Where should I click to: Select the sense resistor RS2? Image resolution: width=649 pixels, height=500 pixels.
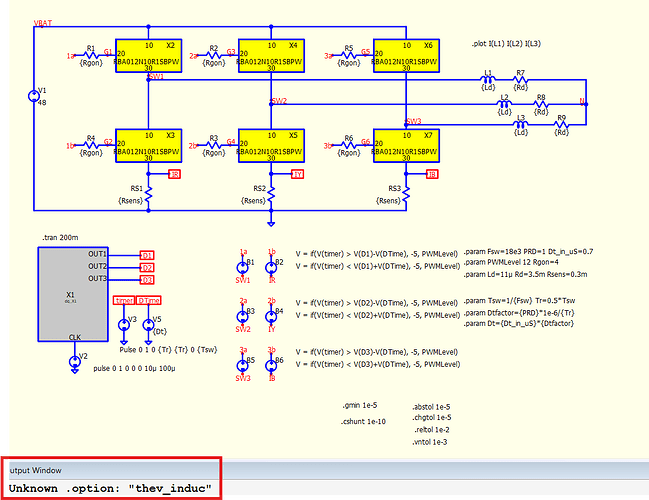[272, 194]
